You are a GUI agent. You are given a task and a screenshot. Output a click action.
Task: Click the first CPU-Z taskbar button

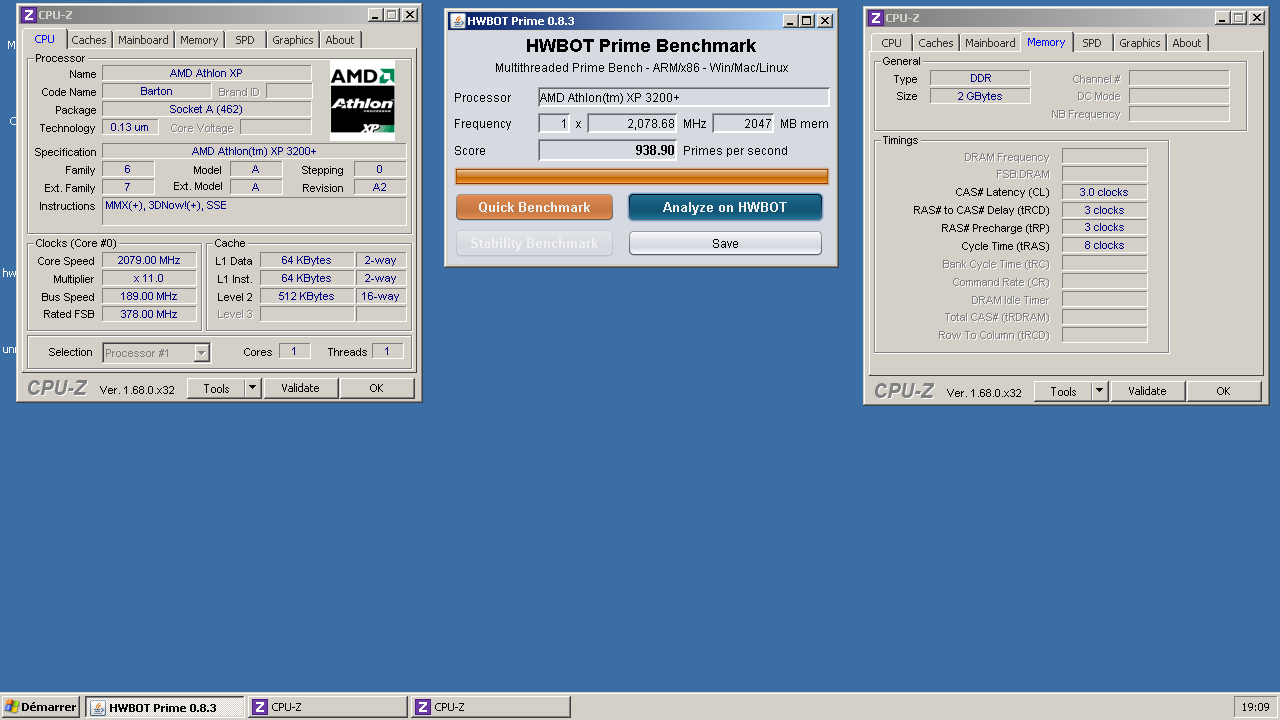tap(328, 707)
